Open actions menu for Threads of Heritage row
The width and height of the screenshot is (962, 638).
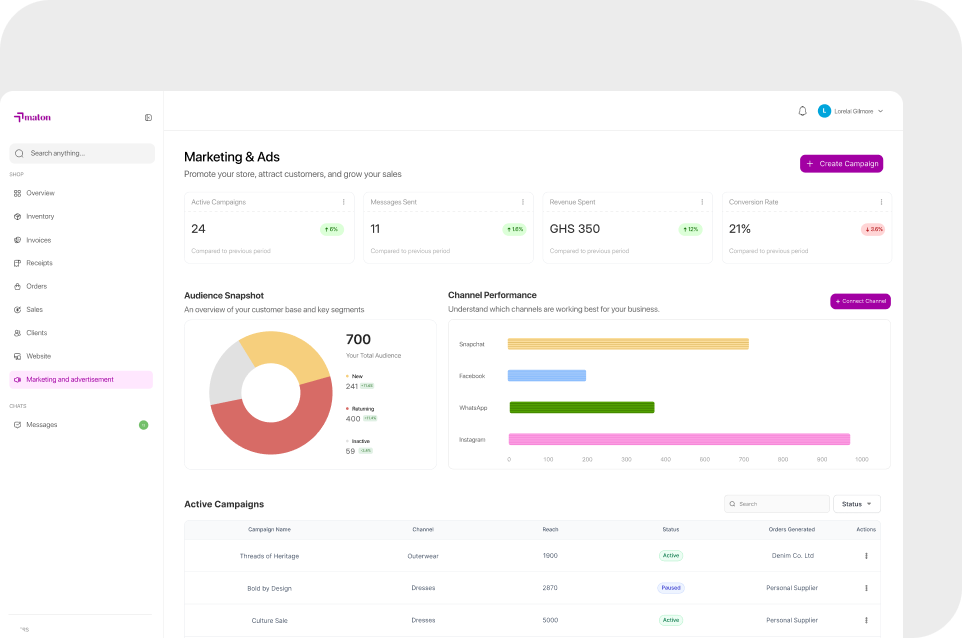866,556
